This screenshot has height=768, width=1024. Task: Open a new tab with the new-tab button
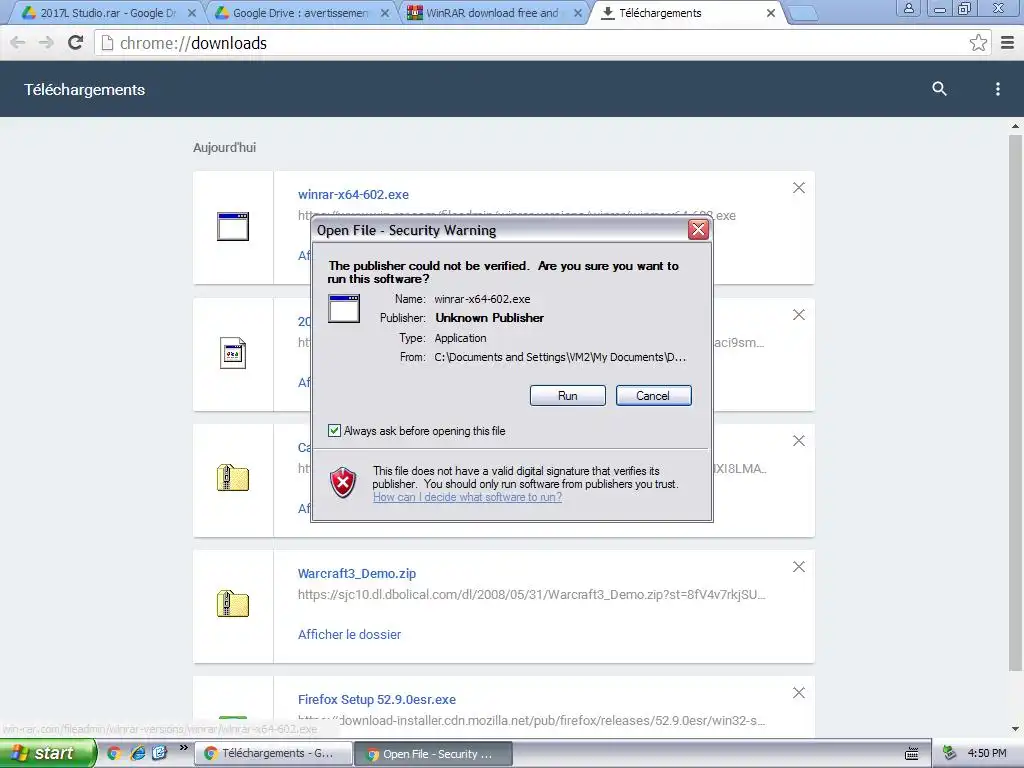click(x=802, y=13)
